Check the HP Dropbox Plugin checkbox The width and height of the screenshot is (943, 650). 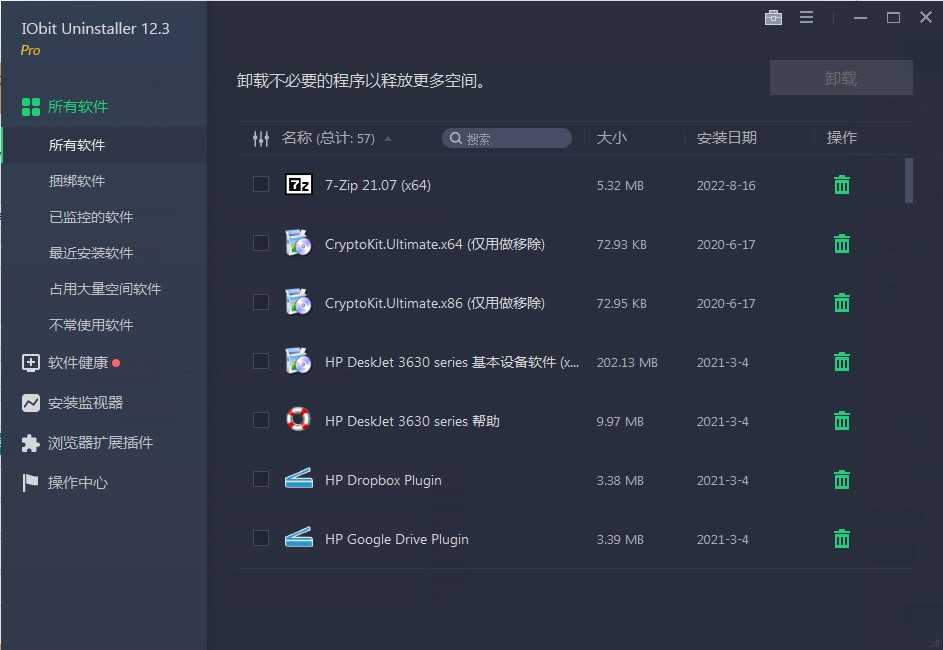click(x=261, y=479)
